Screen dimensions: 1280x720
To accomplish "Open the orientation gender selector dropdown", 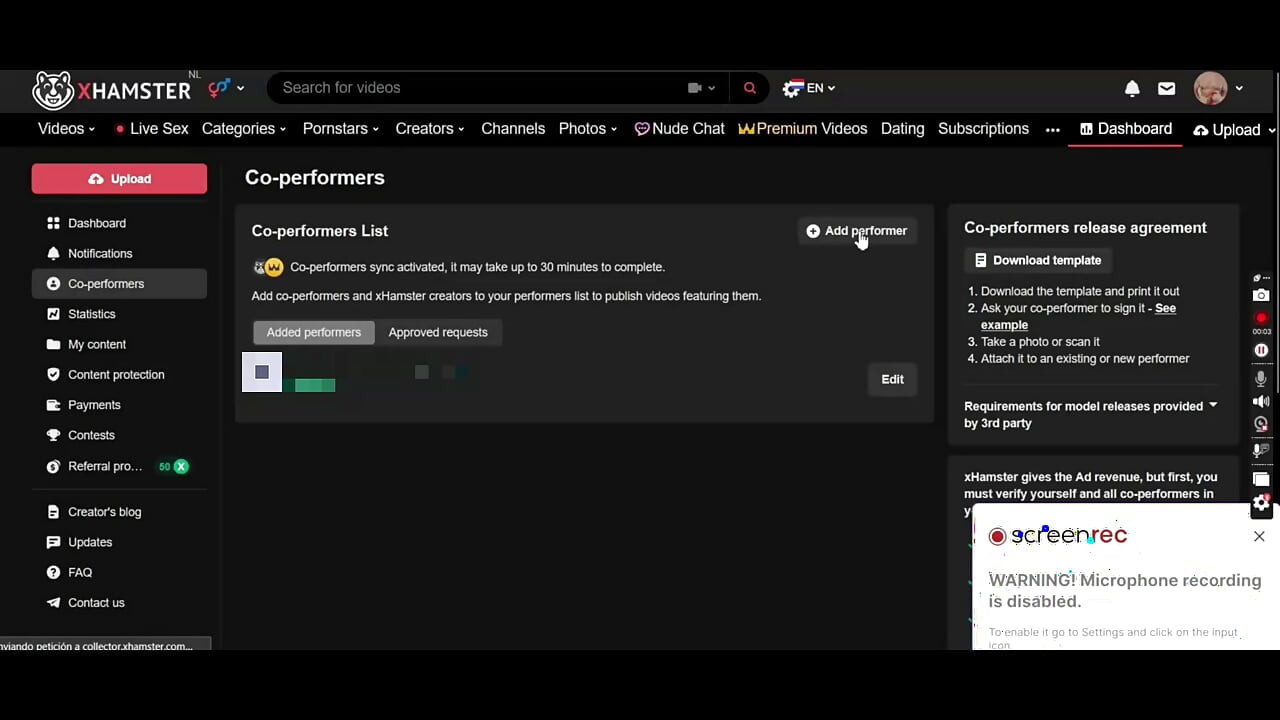I will tap(226, 88).
